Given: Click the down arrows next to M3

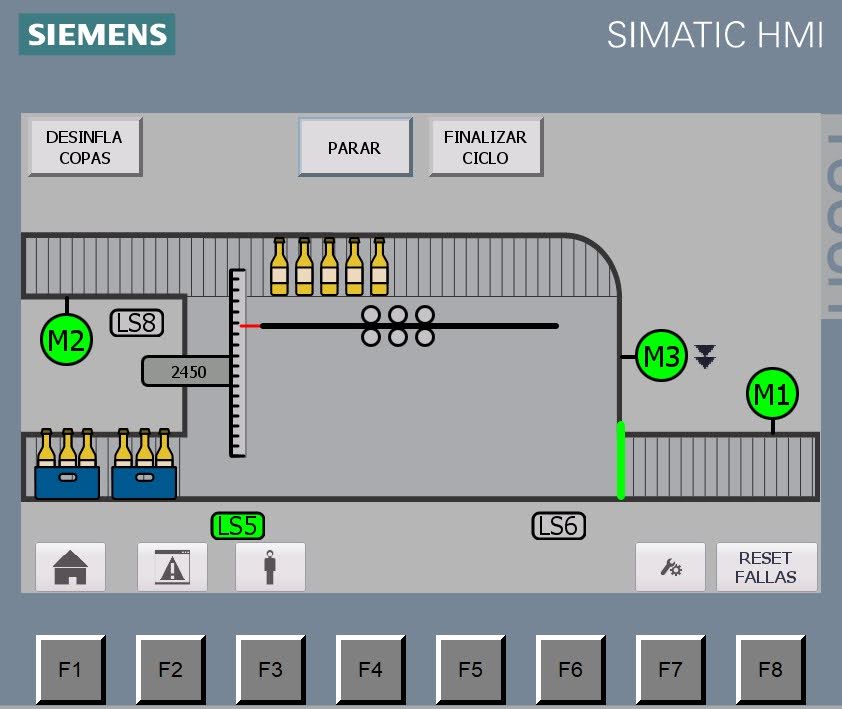Looking at the screenshot, I should tap(706, 356).
